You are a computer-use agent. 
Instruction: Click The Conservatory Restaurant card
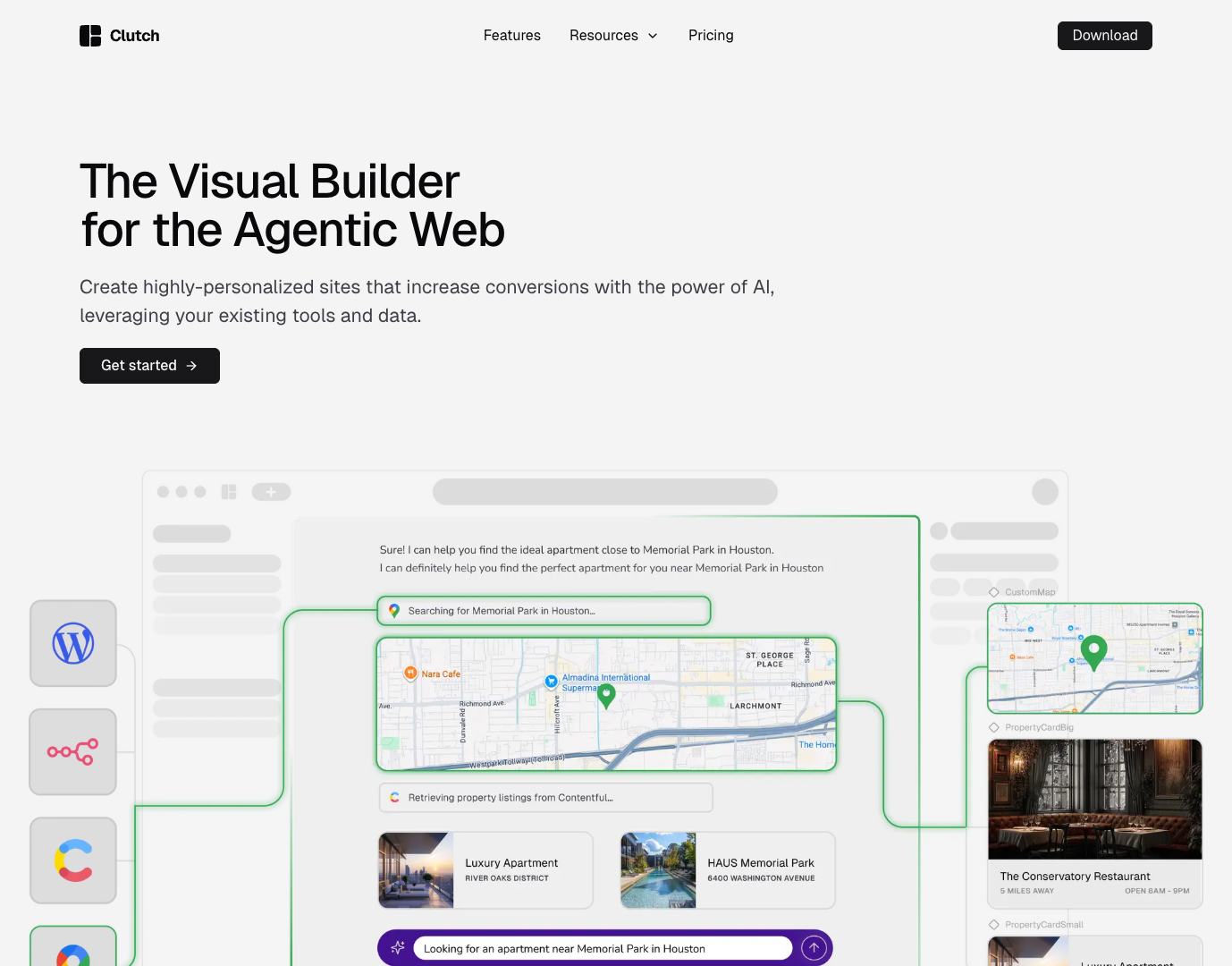pos(1094,823)
